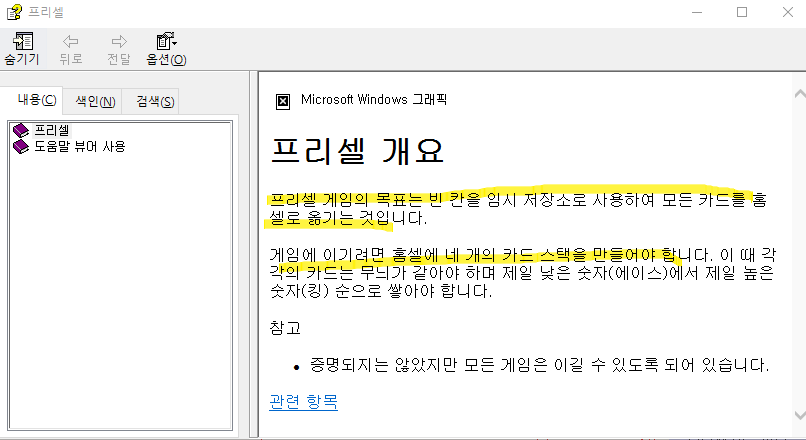The height and width of the screenshot is (440, 806).
Task: Click the 뒤로 (Back) arrow icon
Action: [70, 41]
